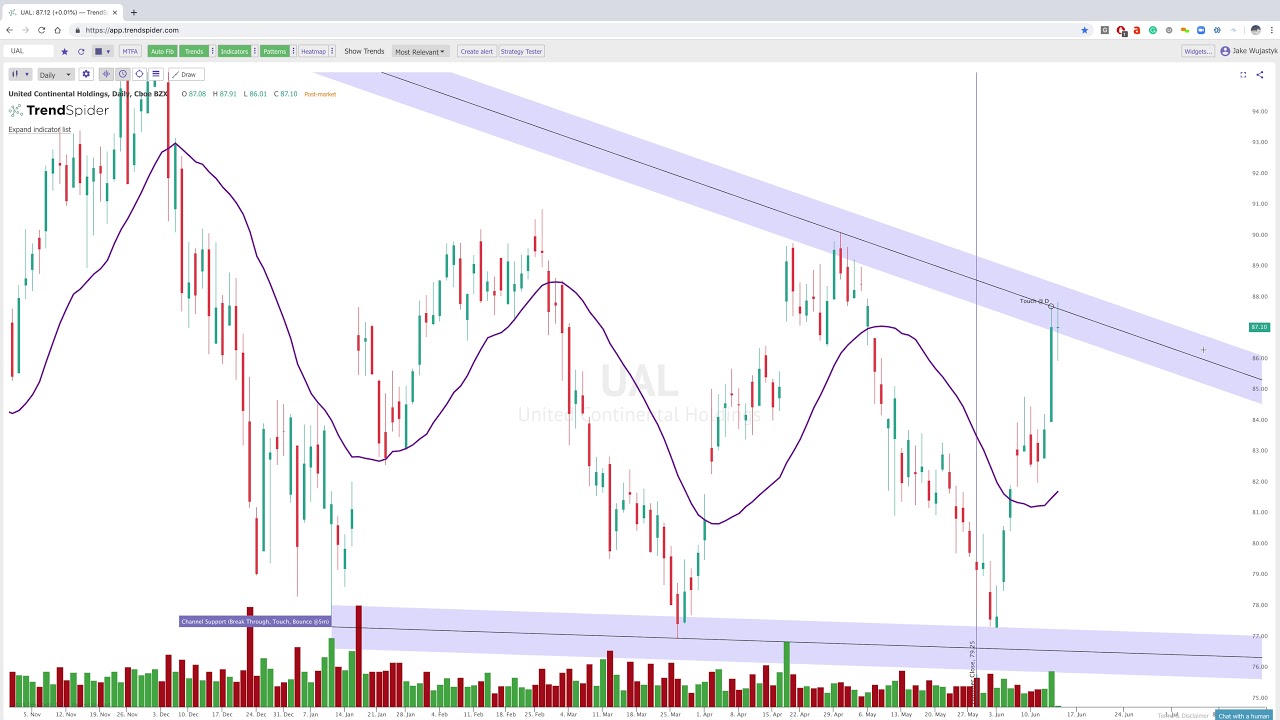Click the Channel Support pattern label
Image resolution: width=1280 pixels, height=720 pixels.
pyautogui.click(x=255, y=622)
